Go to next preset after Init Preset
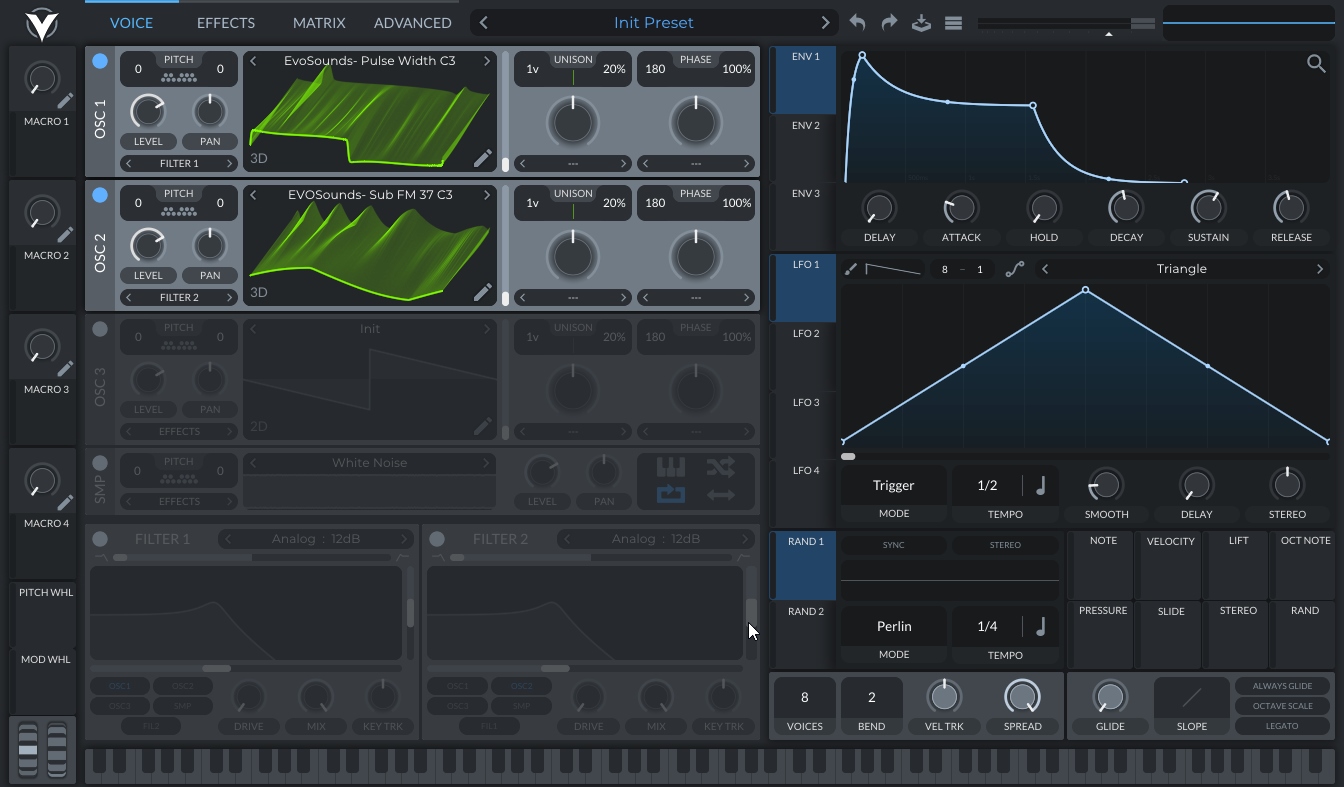This screenshot has width=1344, height=787. 825,23
